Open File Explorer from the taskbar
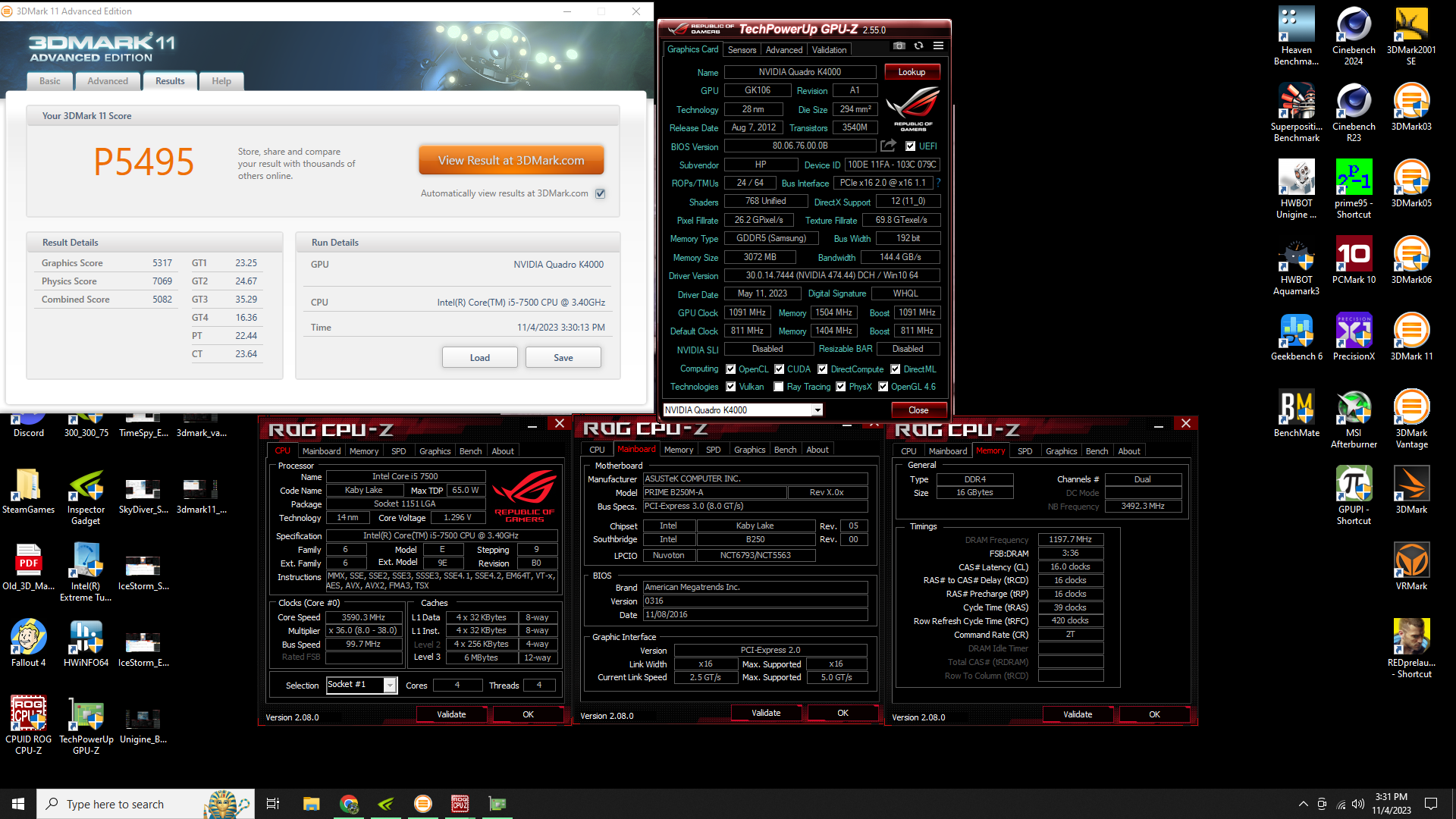The image size is (1456, 819). click(x=311, y=804)
